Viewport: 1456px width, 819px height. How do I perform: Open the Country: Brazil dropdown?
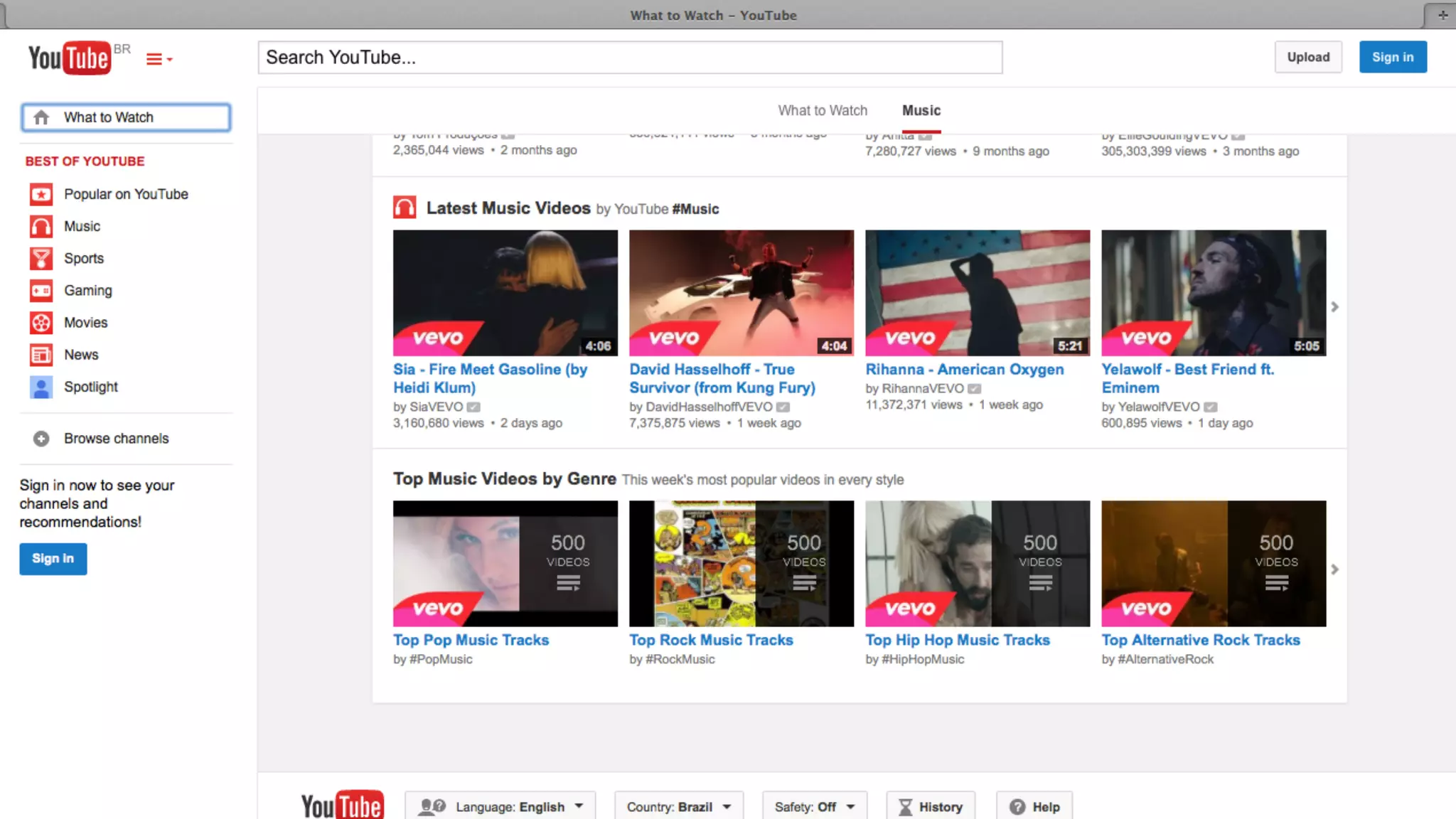tap(678, 806)
